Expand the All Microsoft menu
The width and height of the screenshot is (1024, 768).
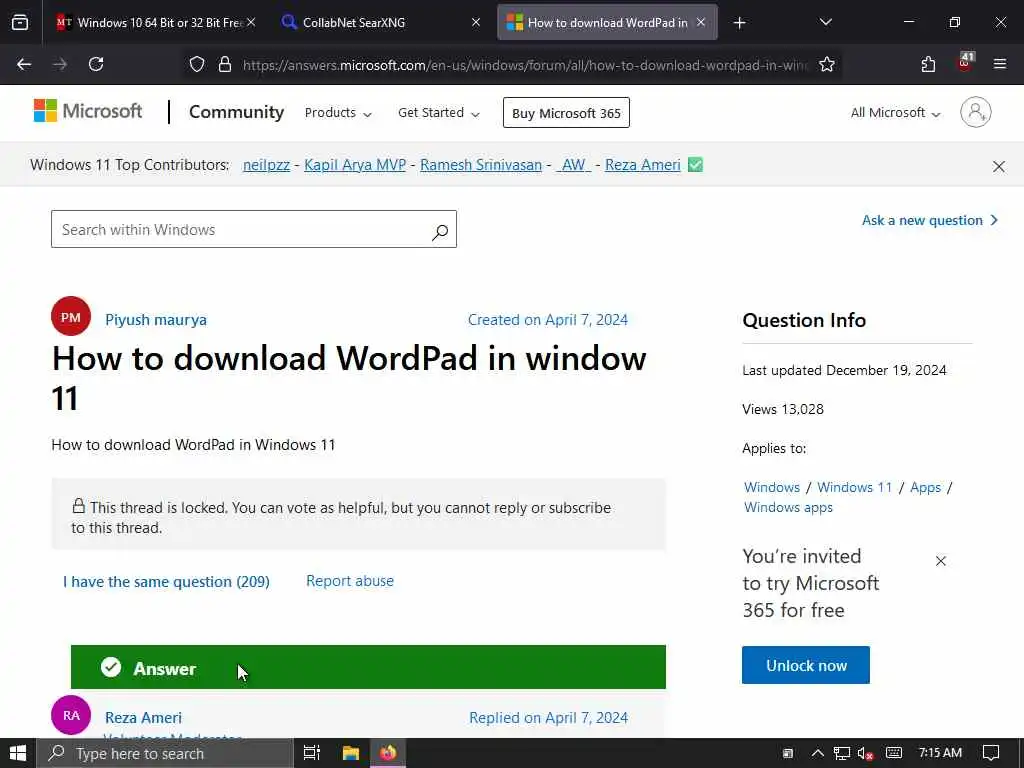click(895, 113)
